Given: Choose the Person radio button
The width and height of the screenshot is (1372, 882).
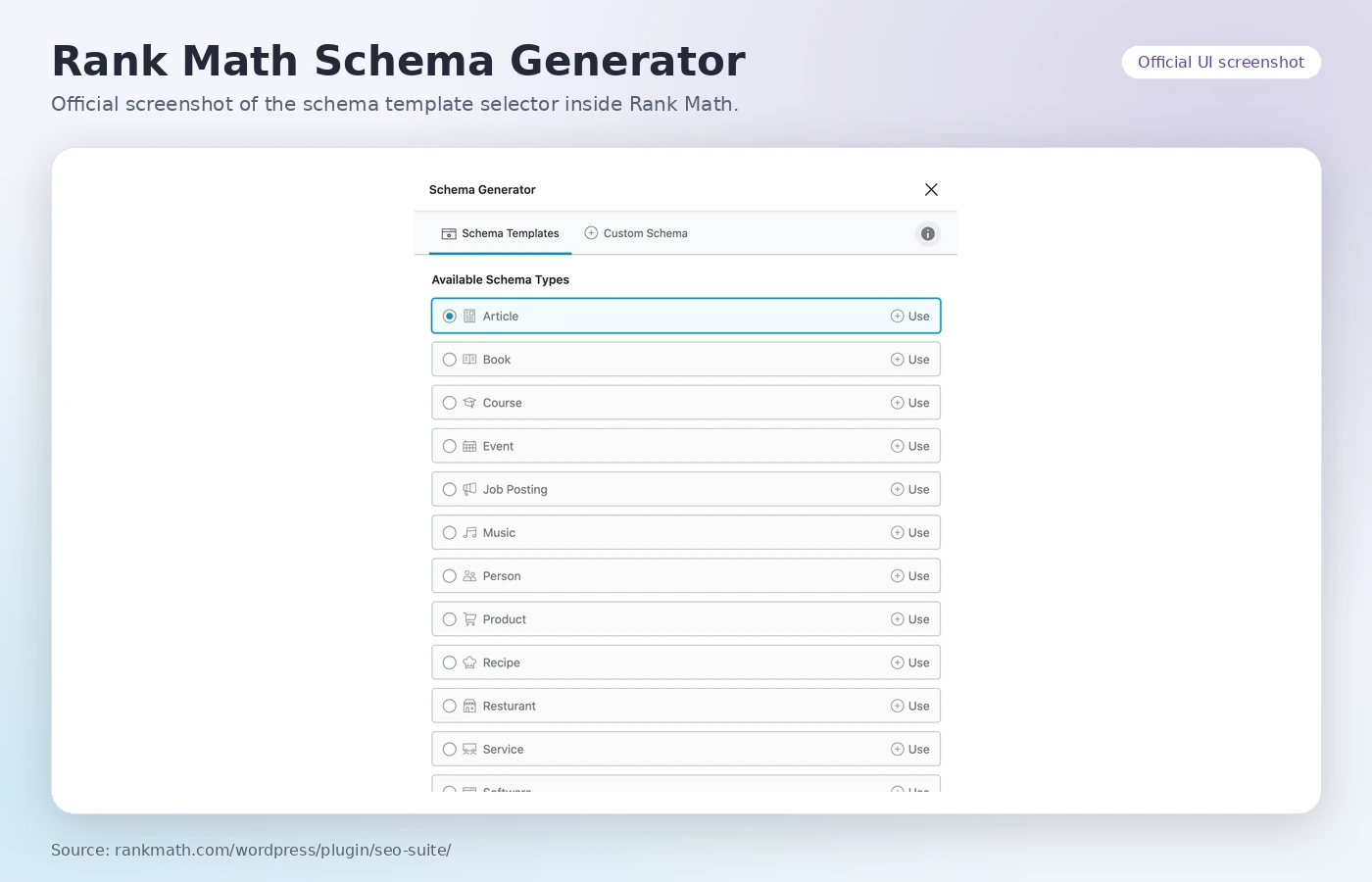Looking at the screenshot, I should (449, 576).
